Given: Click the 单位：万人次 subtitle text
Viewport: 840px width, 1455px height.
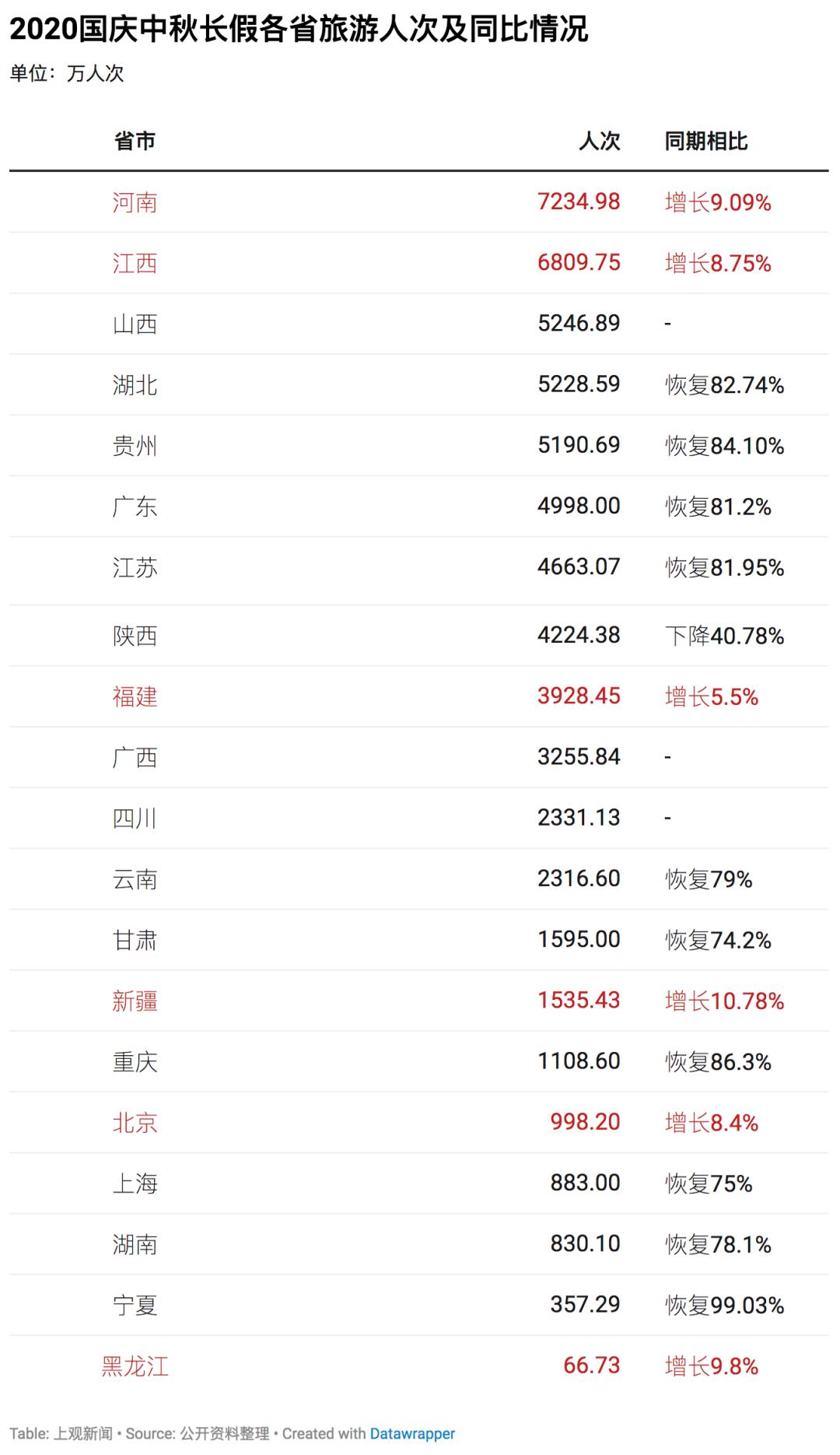Looking at the screenshot, I should [67, 74].
